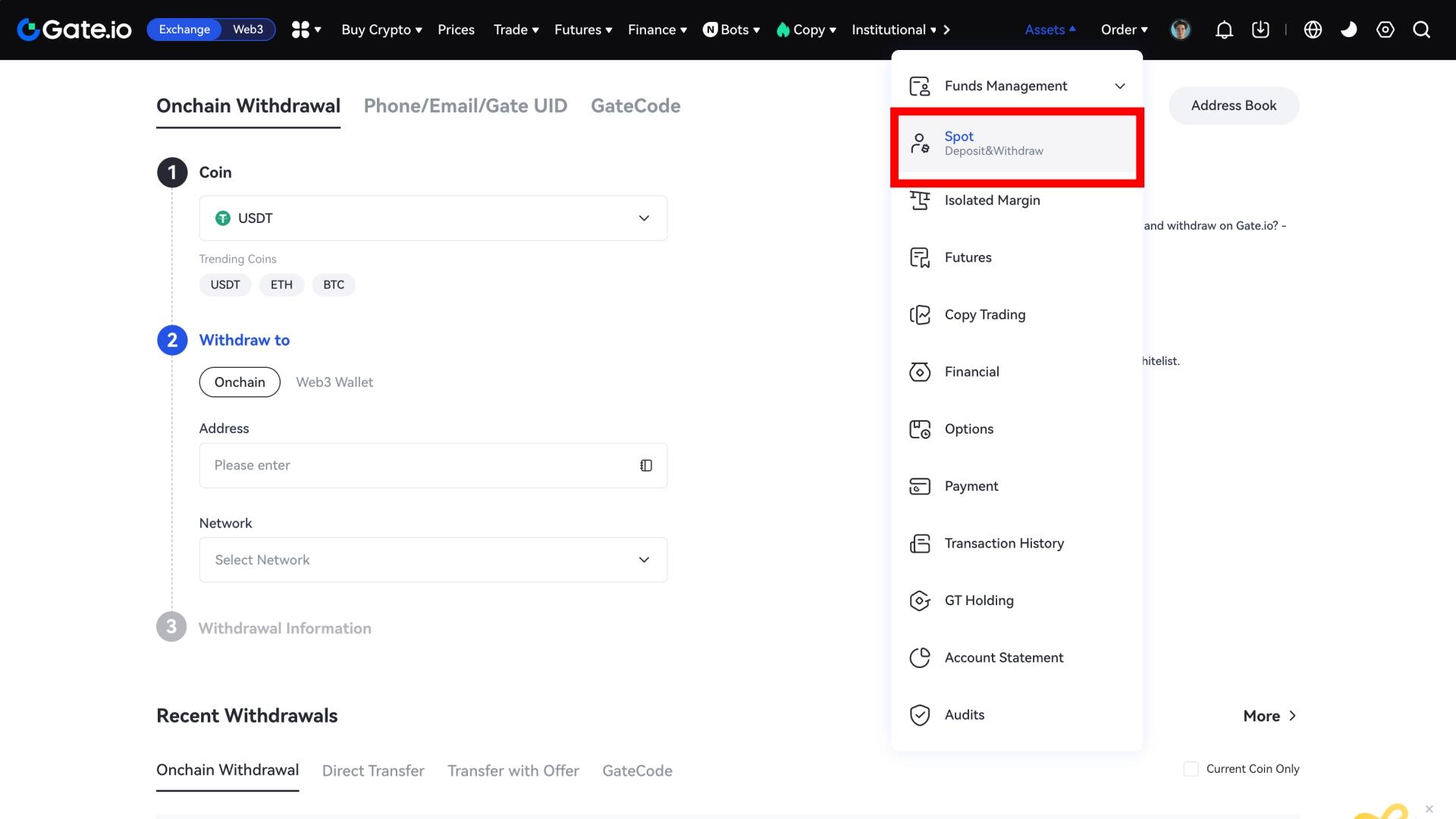Open the Buy Crypto dropdown
Screen dimensions: 1456x819
coord(381,30)
